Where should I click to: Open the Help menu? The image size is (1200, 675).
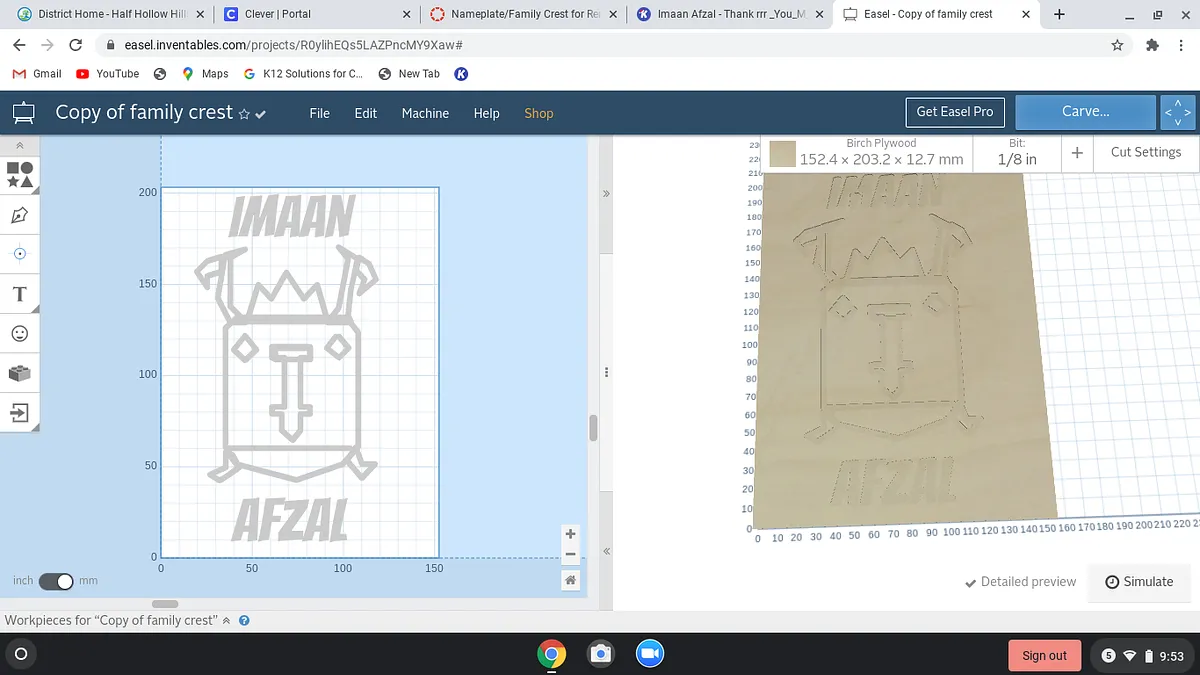(486, 113)
